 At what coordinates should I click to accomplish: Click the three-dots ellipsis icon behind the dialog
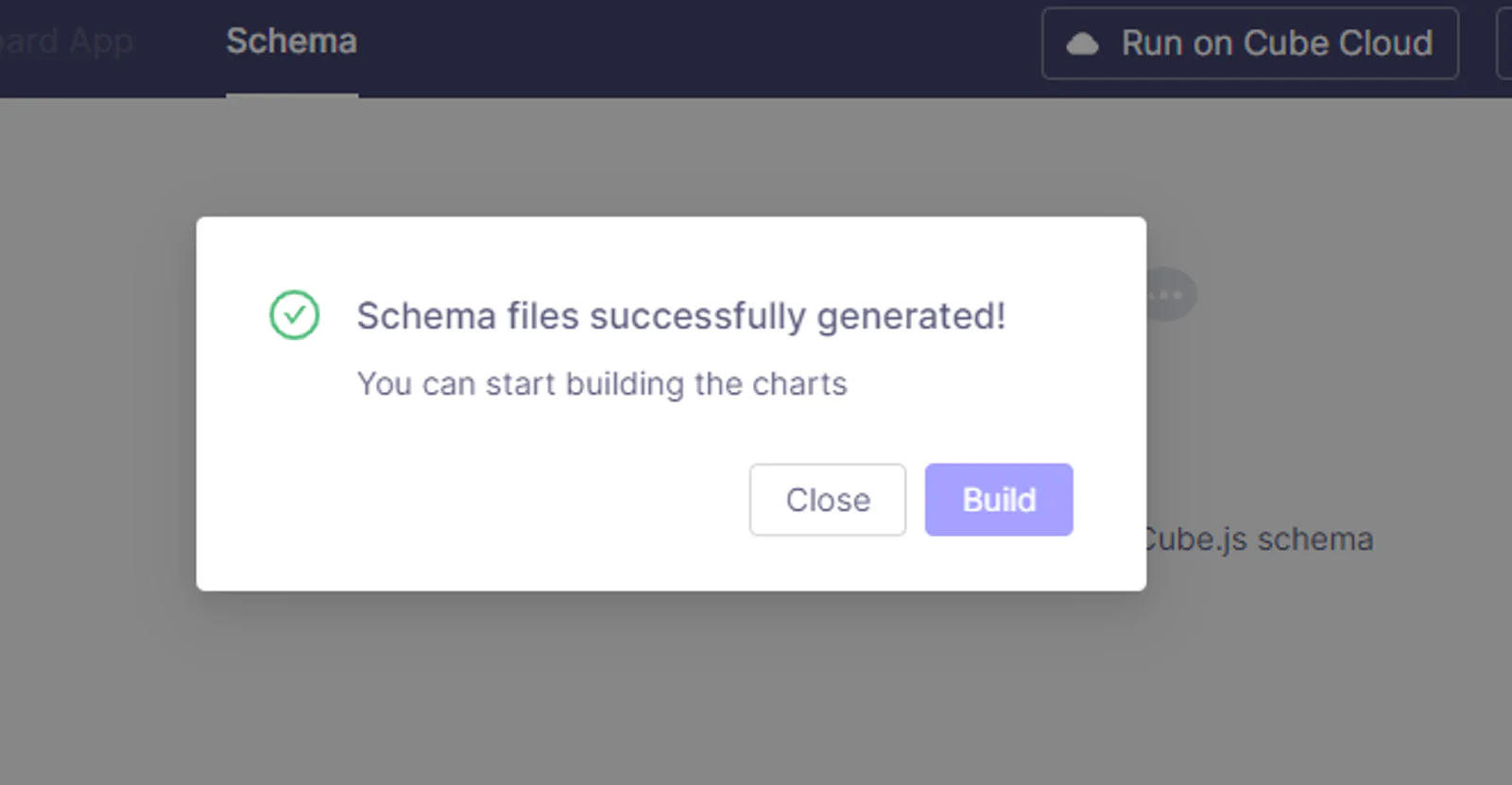pyautogui.click(x=1171, y=295)
